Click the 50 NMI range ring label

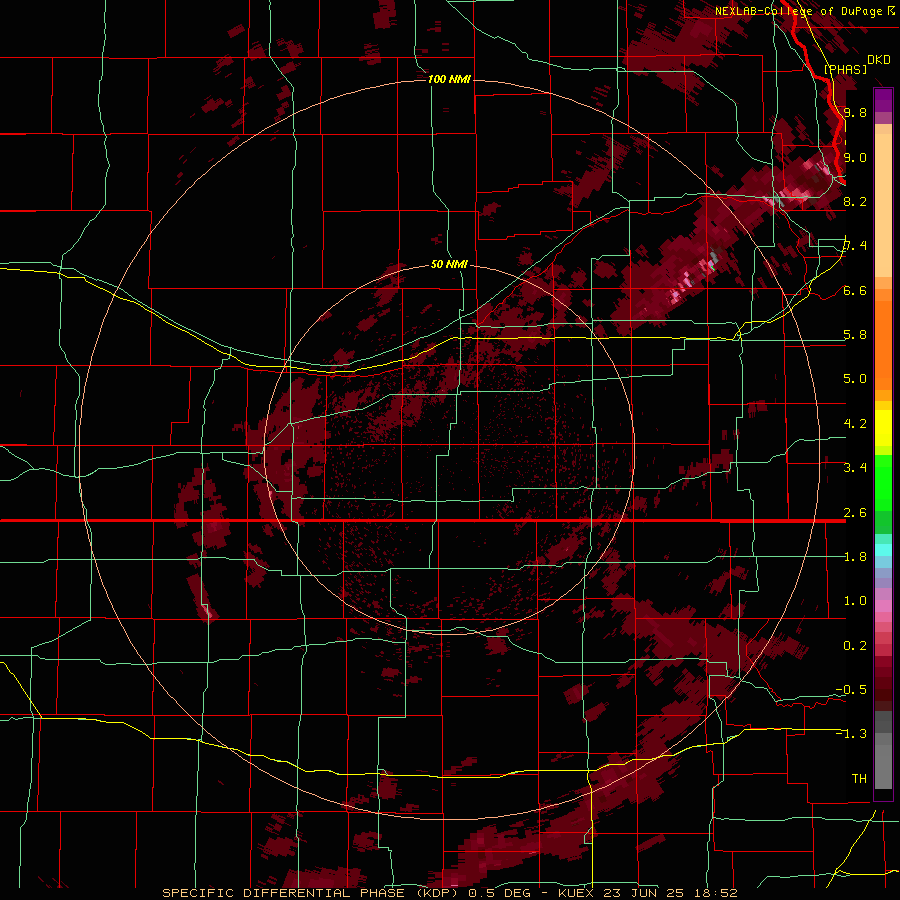pos(449,265)
